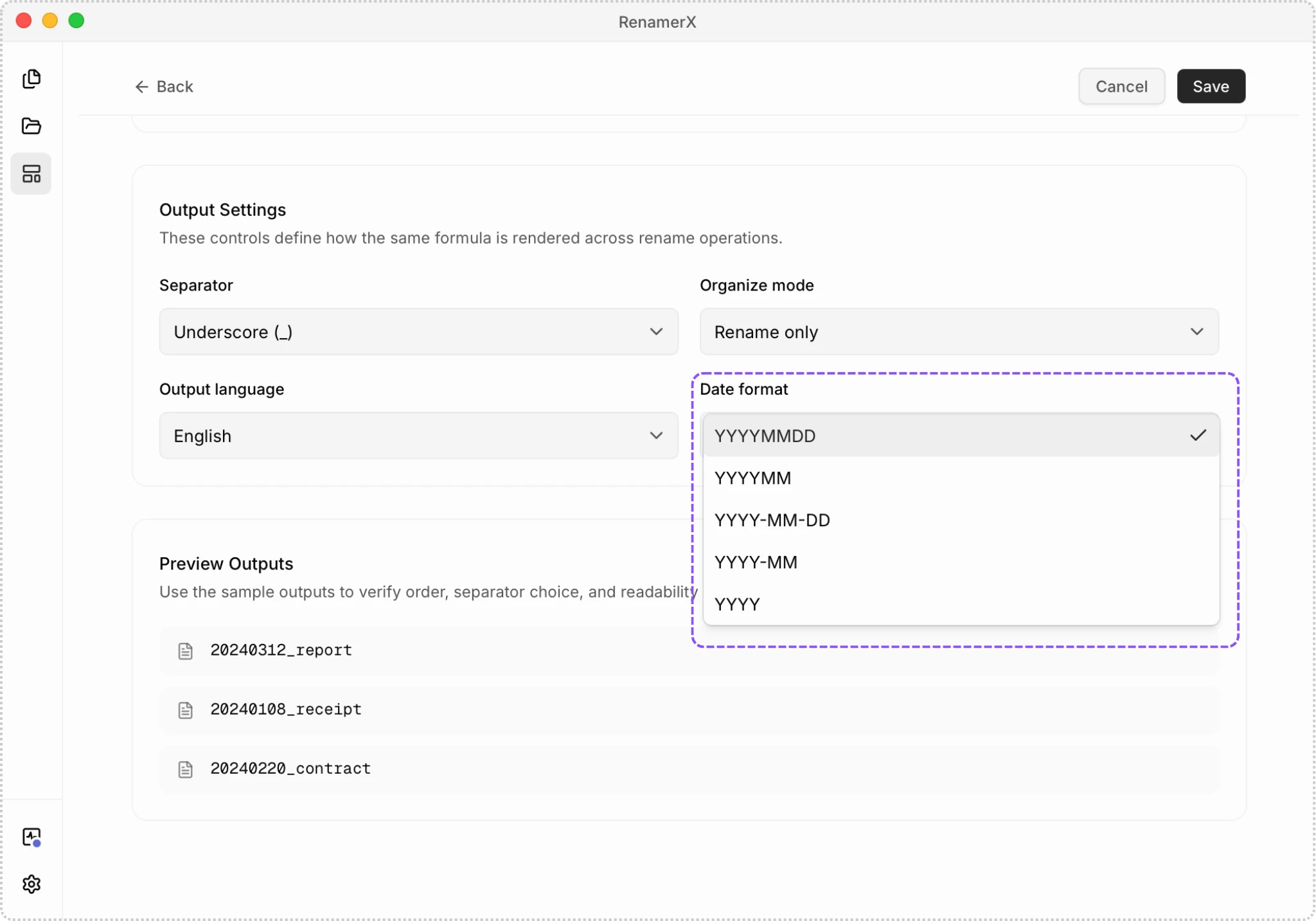The height and width of the screenshot is (921, 1316).
Task: Pick the YYYY-MM-DD date format option
Action: point(961,520)
